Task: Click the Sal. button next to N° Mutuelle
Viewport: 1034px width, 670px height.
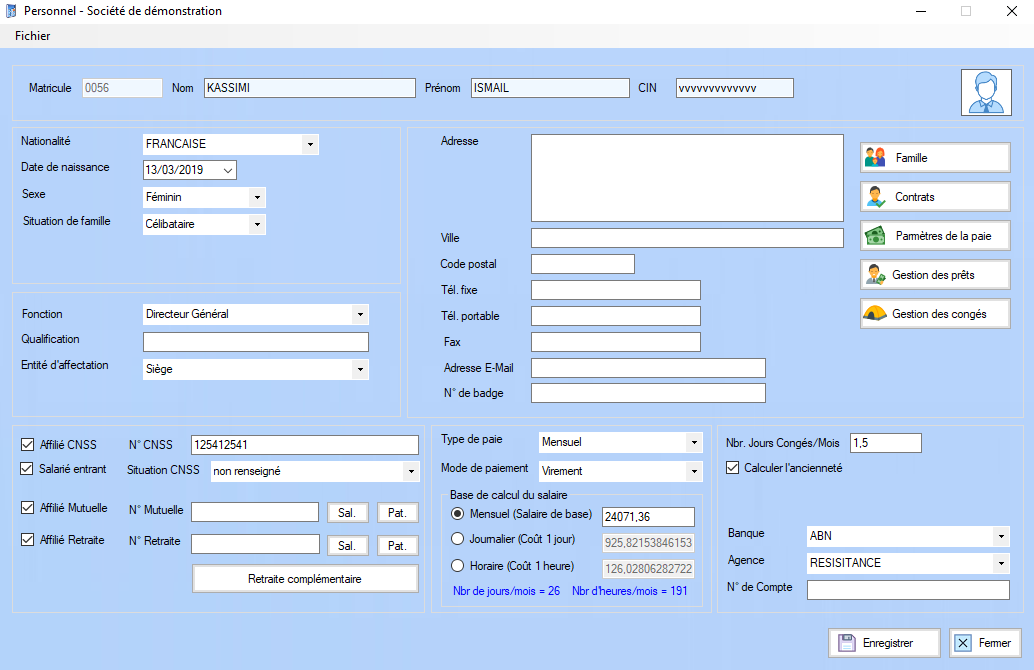Action: click(347, 513)
